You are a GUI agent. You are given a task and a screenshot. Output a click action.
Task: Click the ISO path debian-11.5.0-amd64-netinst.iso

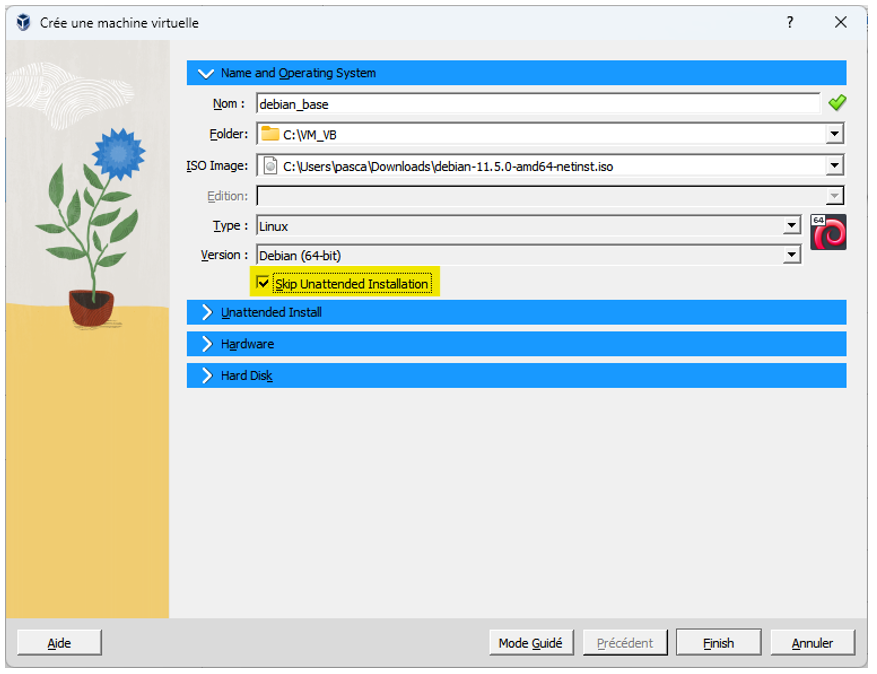pos(447,167)
